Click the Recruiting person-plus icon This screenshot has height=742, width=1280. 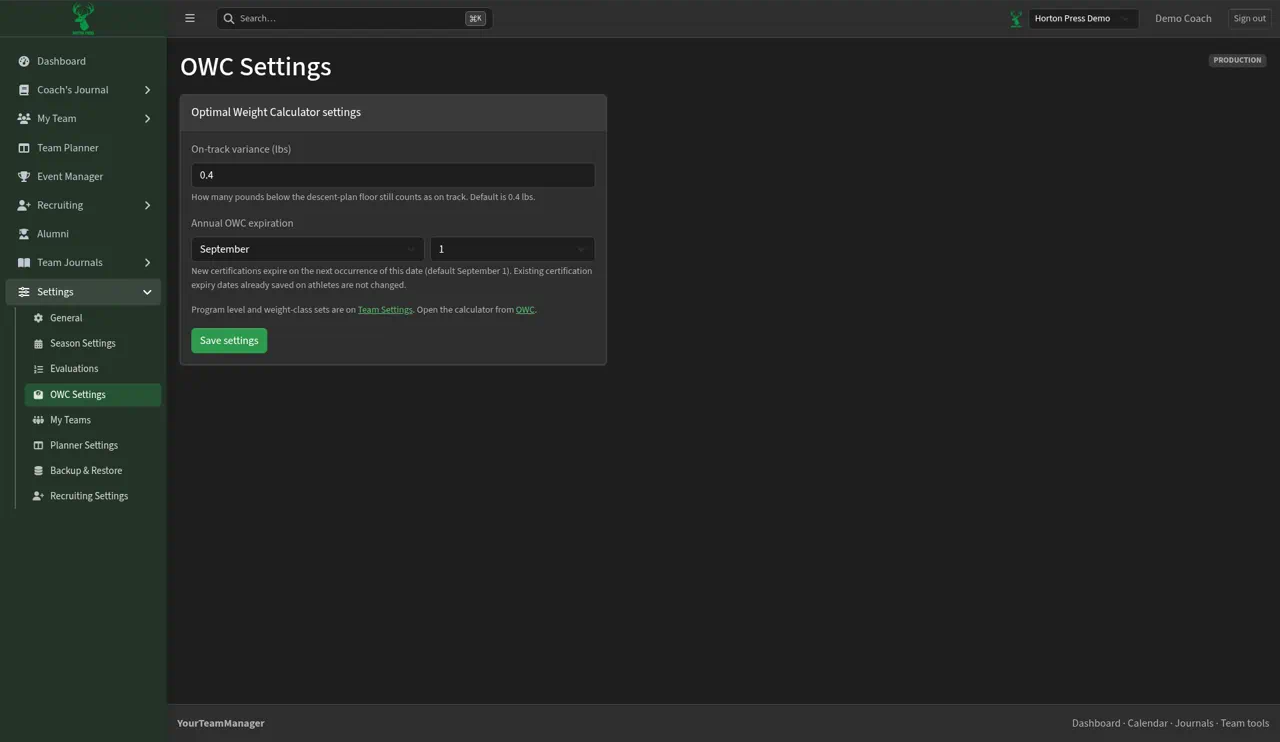point(24,205)
